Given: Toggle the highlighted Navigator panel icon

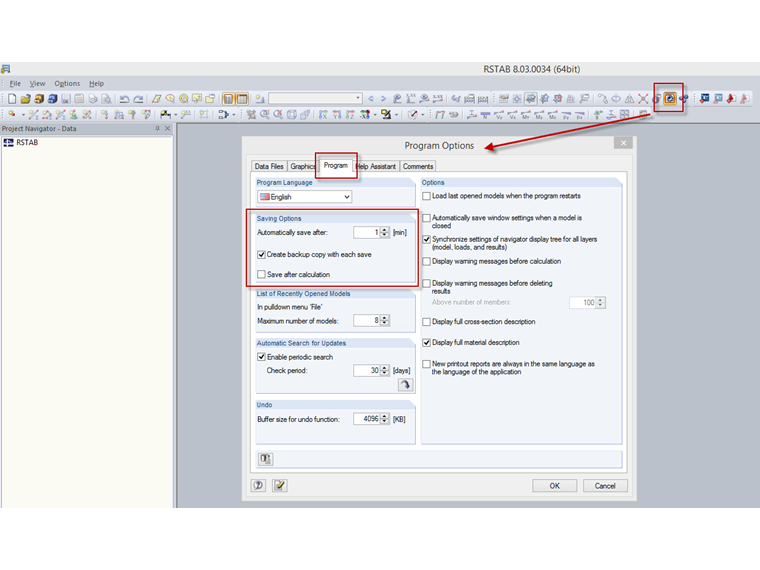Looking at the screenshot, I should pyautogui.click(x=228, y=99).
